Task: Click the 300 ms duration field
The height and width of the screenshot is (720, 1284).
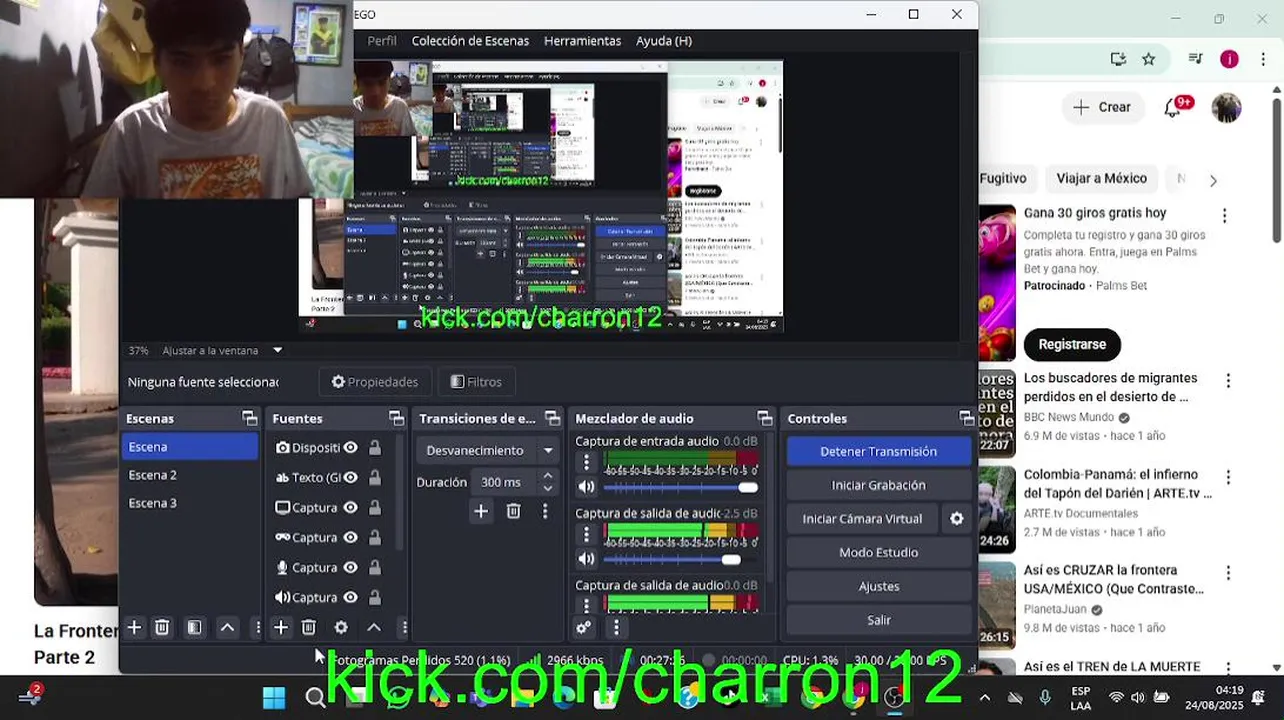Action: (x=504, y=482)
